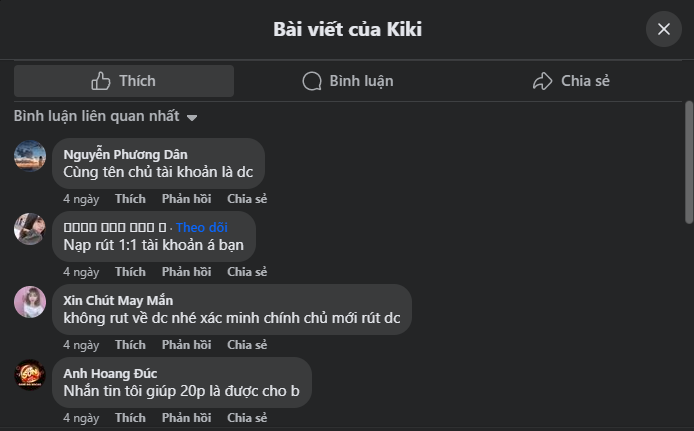Click the comments scrollbar thumb

coord(688,160)
